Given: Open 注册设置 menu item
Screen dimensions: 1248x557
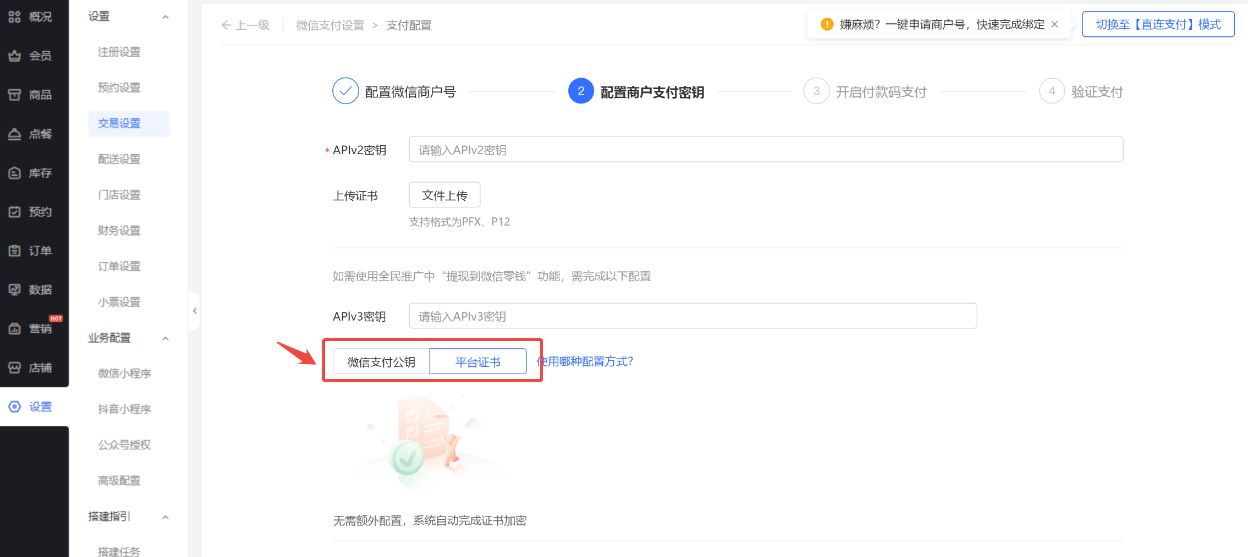Looking at the screenshot, I should [119, 52].
